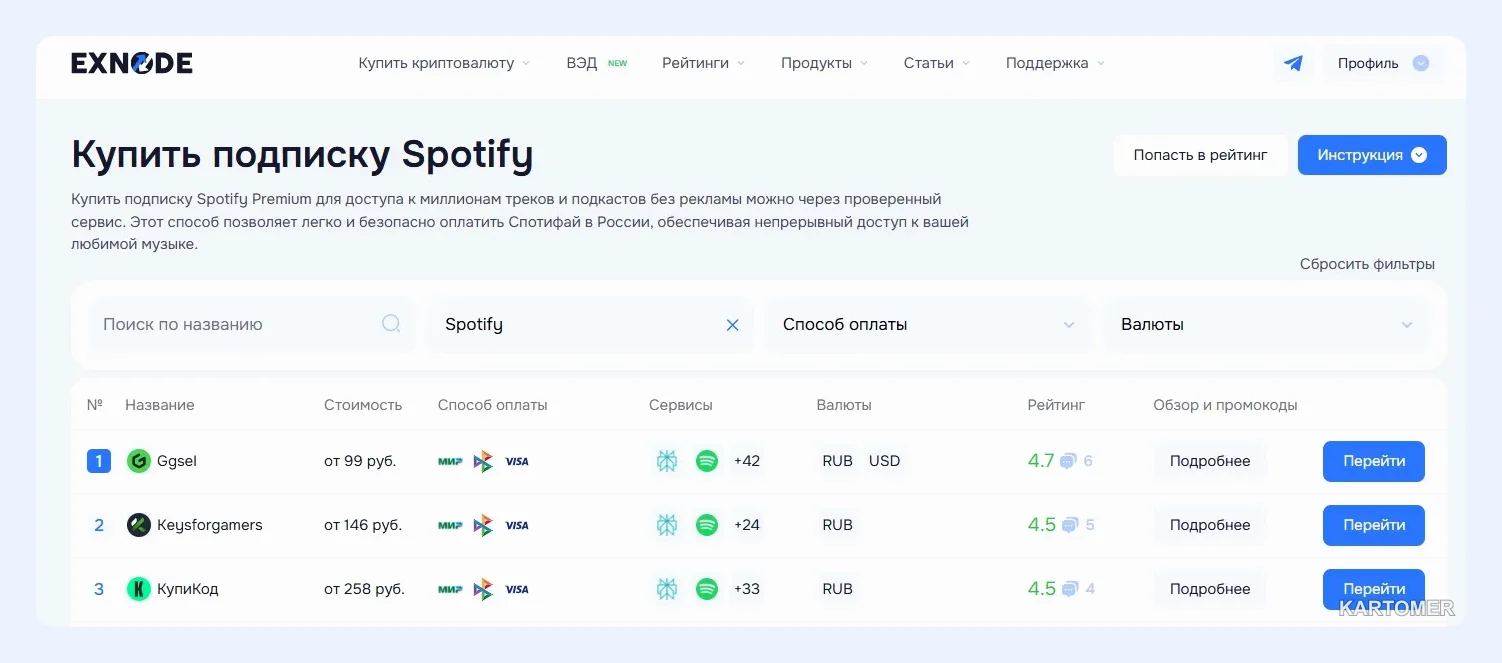Expand the Рейтинги menu

(703, 63)
